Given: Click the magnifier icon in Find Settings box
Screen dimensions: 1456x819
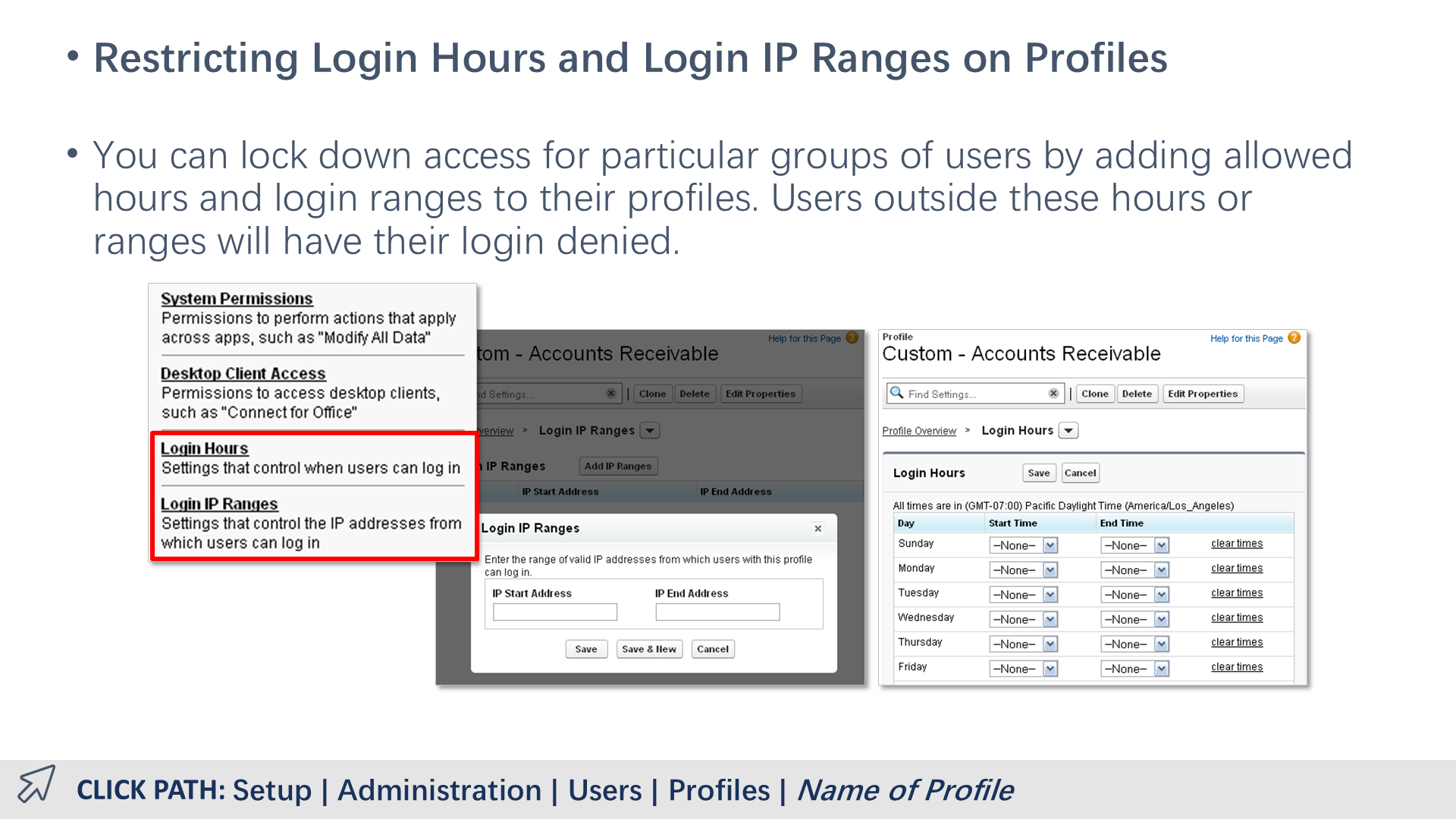Looking at the screenshot, I should tap(896, 393).
